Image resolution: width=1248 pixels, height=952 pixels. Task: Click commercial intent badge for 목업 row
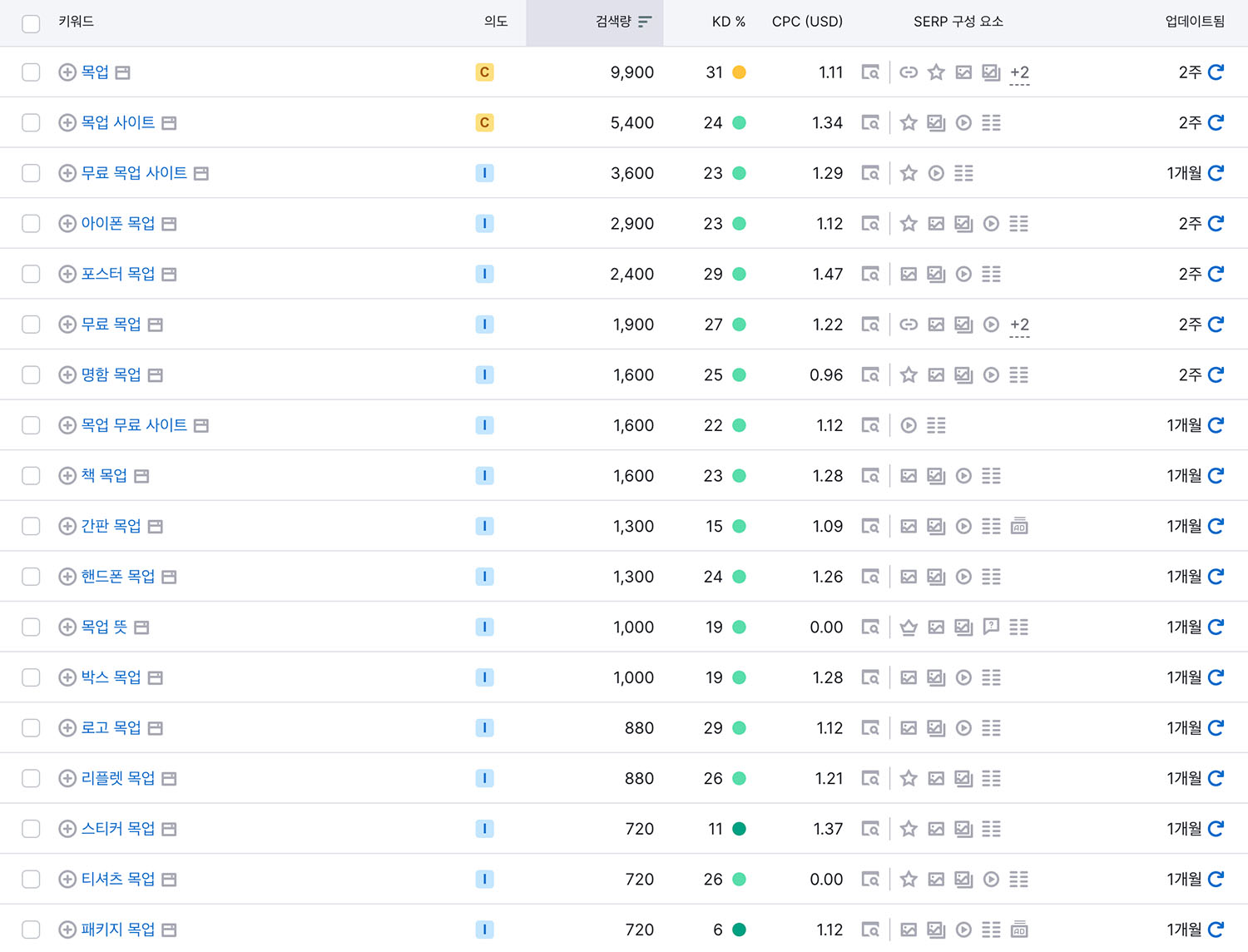pyautogui.click(x=484, y=72)
